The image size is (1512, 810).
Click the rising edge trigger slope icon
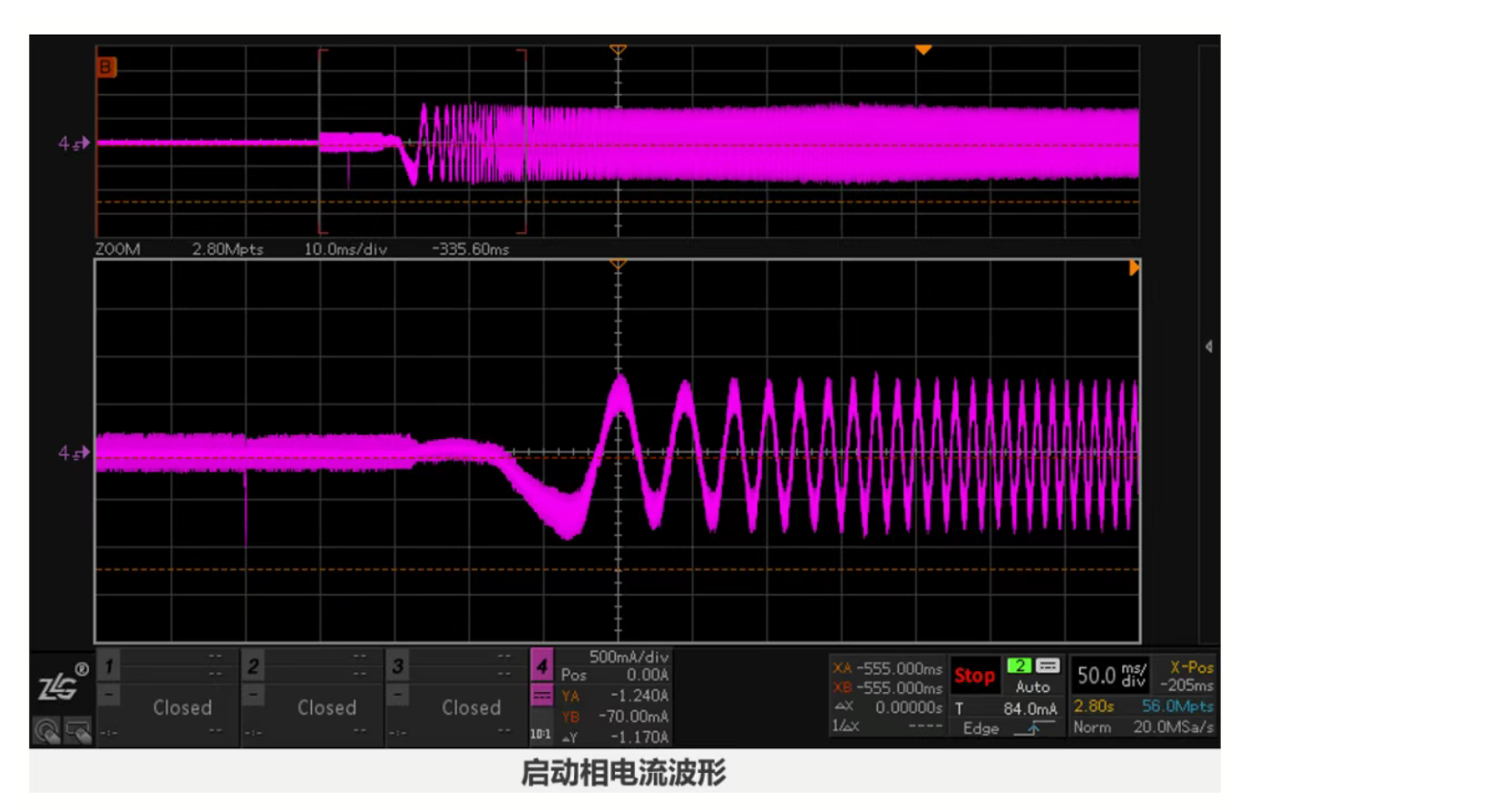click(x=1033, y=728)
